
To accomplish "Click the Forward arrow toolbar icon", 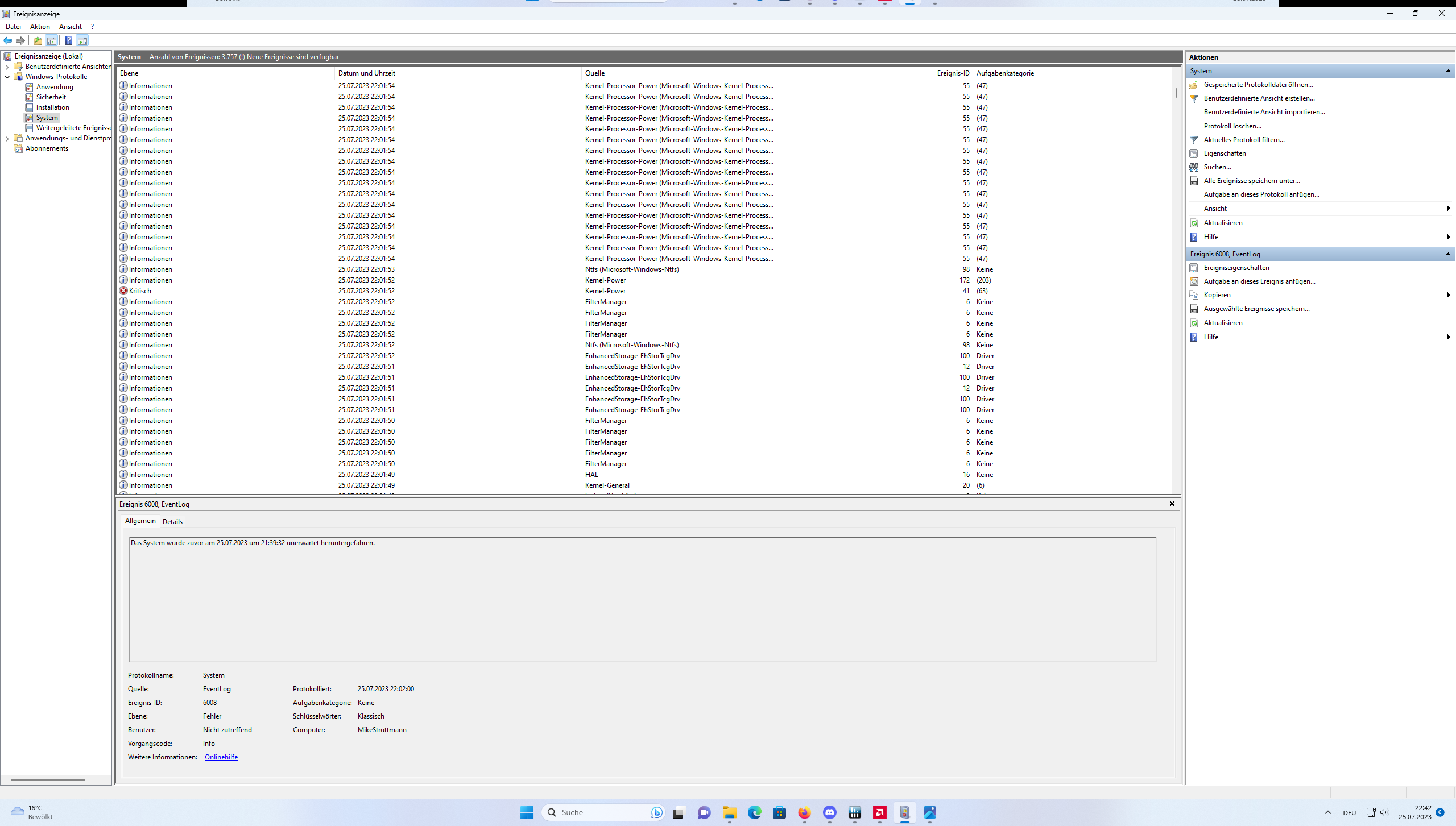I will 20,40.
